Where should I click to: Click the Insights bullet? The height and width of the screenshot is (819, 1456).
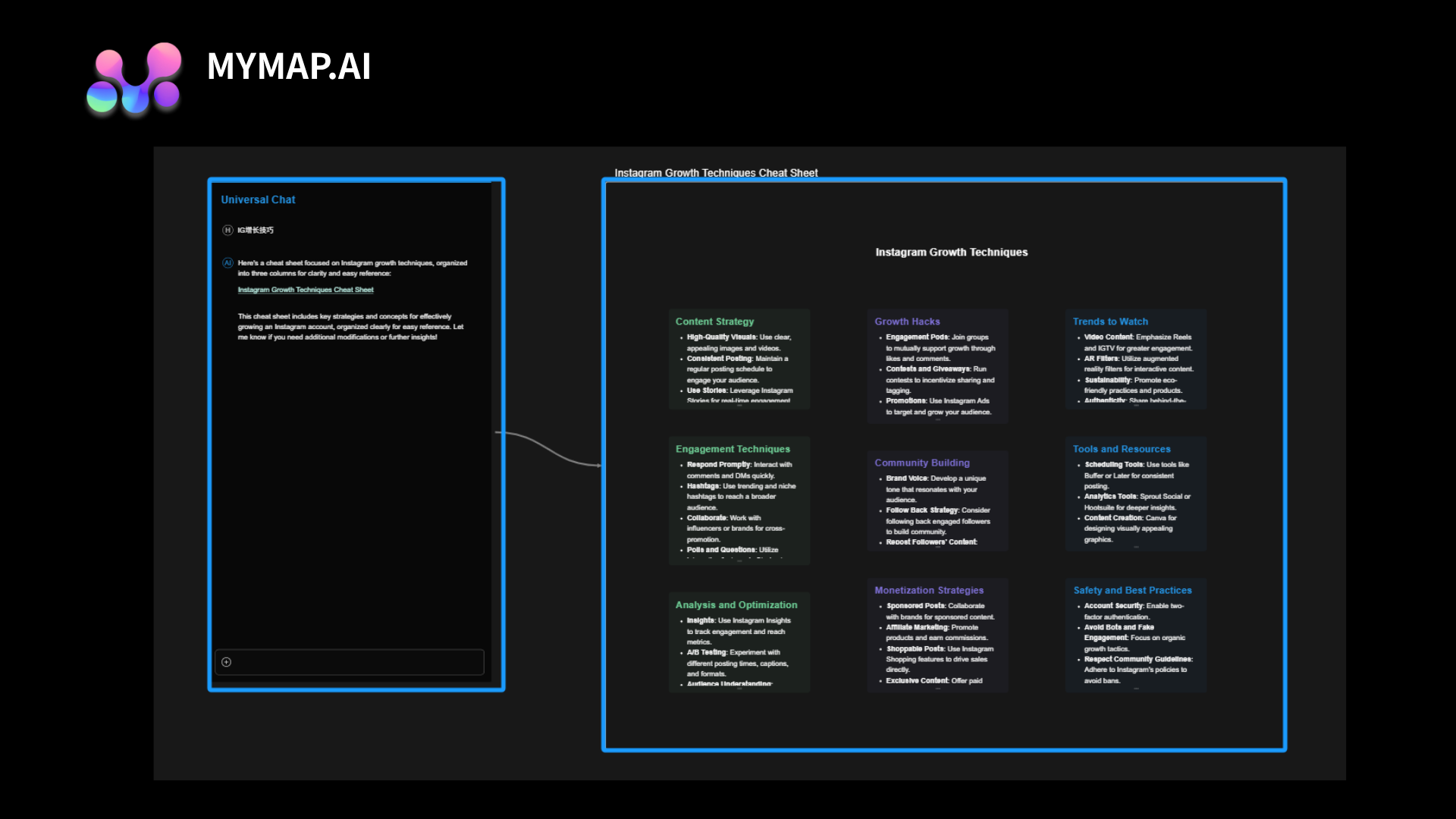[x=739, y=631]
